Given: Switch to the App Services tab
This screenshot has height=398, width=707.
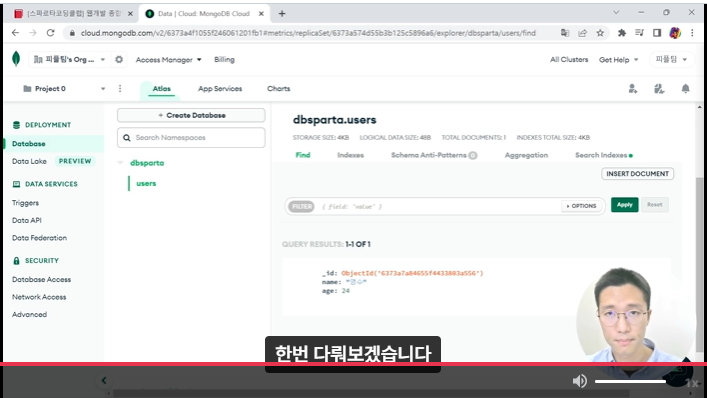Looking at the screenshot, I should pos(220,89).
